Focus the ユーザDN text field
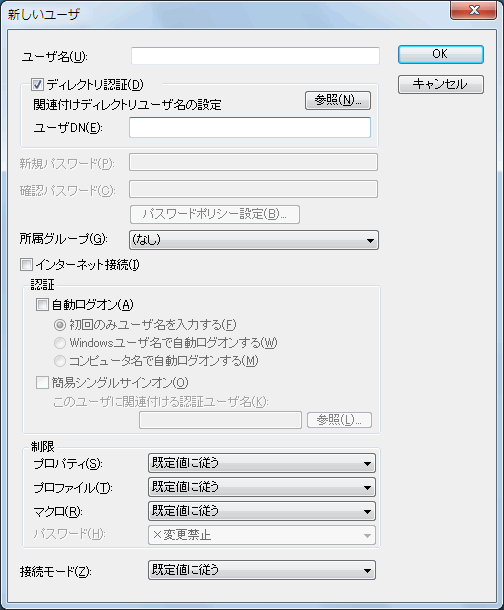This screenshot has width=504, height=610. [x=250, y=128]
